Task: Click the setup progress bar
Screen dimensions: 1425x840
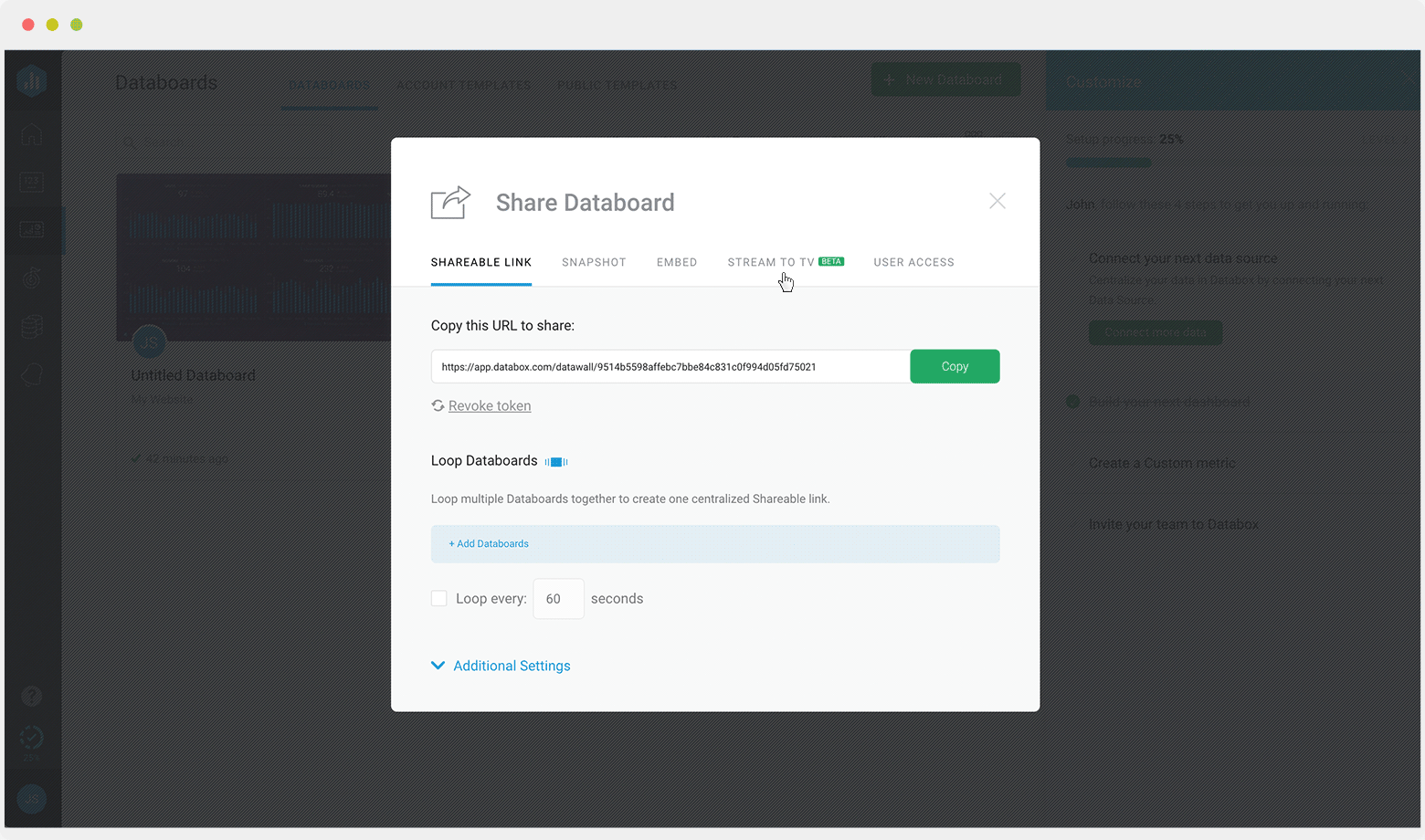Action: pyautogui.click(x=1108, y=163)
